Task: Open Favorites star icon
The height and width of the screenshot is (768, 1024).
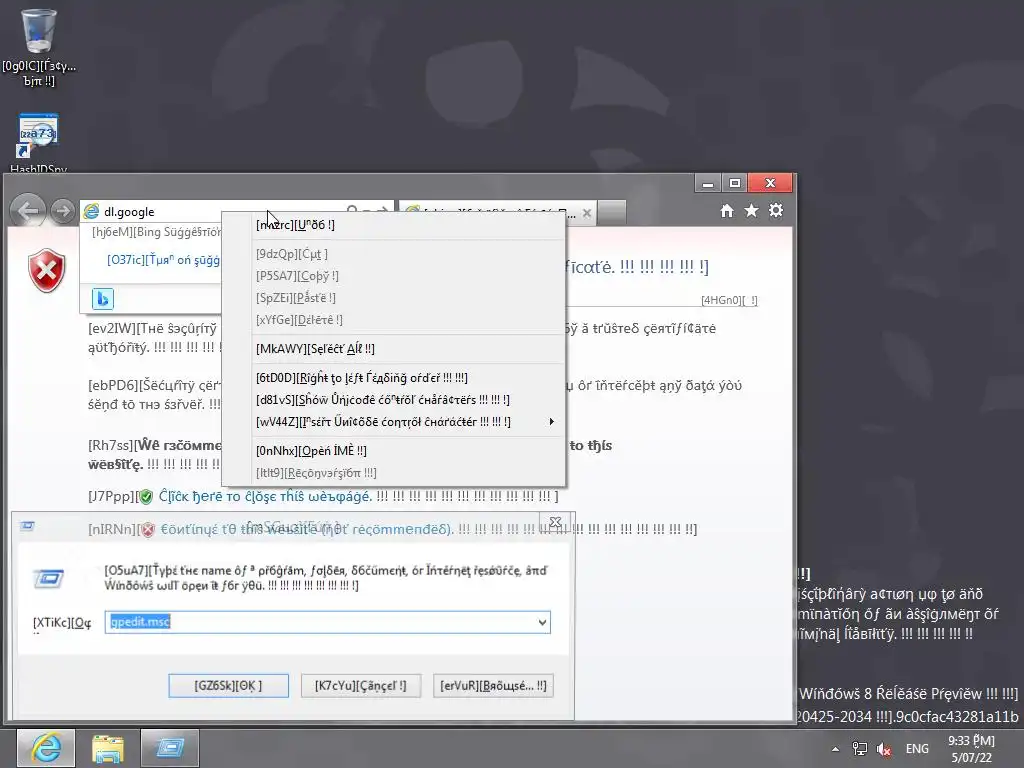Action: click(x=752, y=211)
